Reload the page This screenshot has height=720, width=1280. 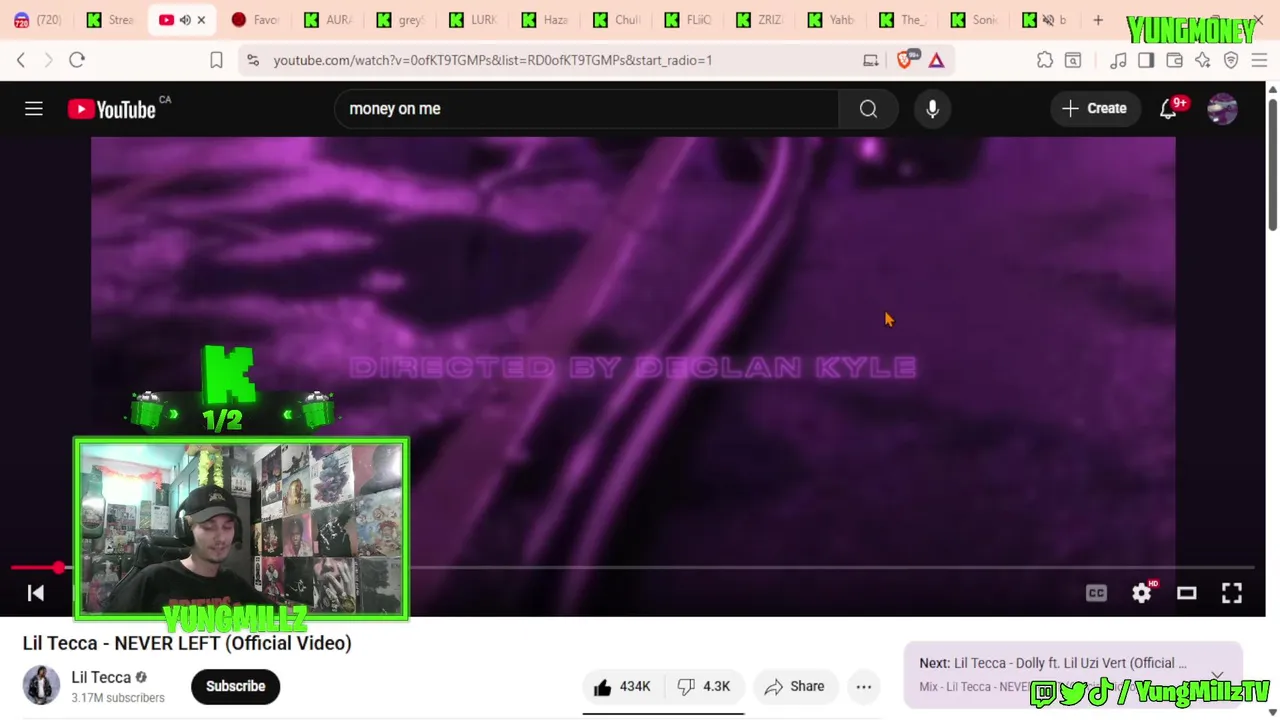(x=77, y=60)
